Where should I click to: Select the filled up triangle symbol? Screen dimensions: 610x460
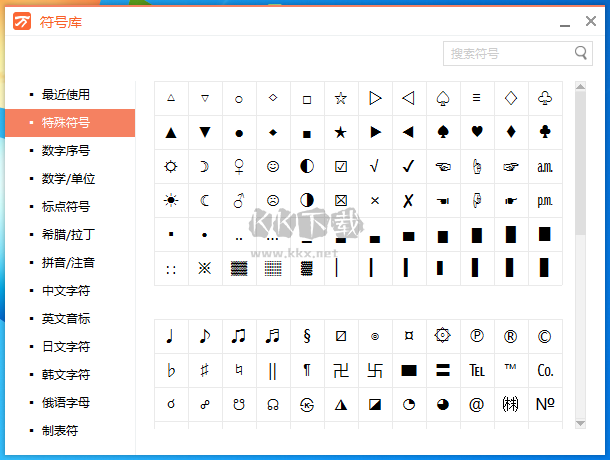[x=171, y=133]
